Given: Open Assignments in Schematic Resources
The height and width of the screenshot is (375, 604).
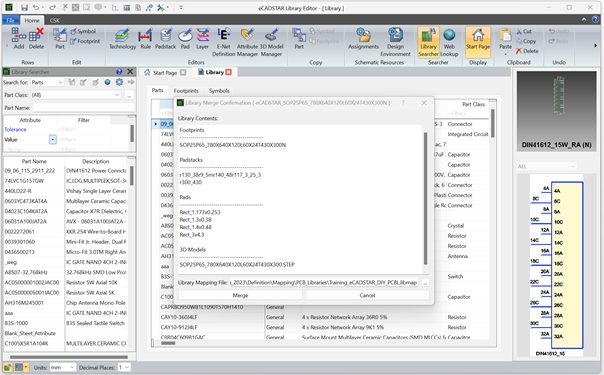Looking at the screenshot, I should (x=363, y=39).
